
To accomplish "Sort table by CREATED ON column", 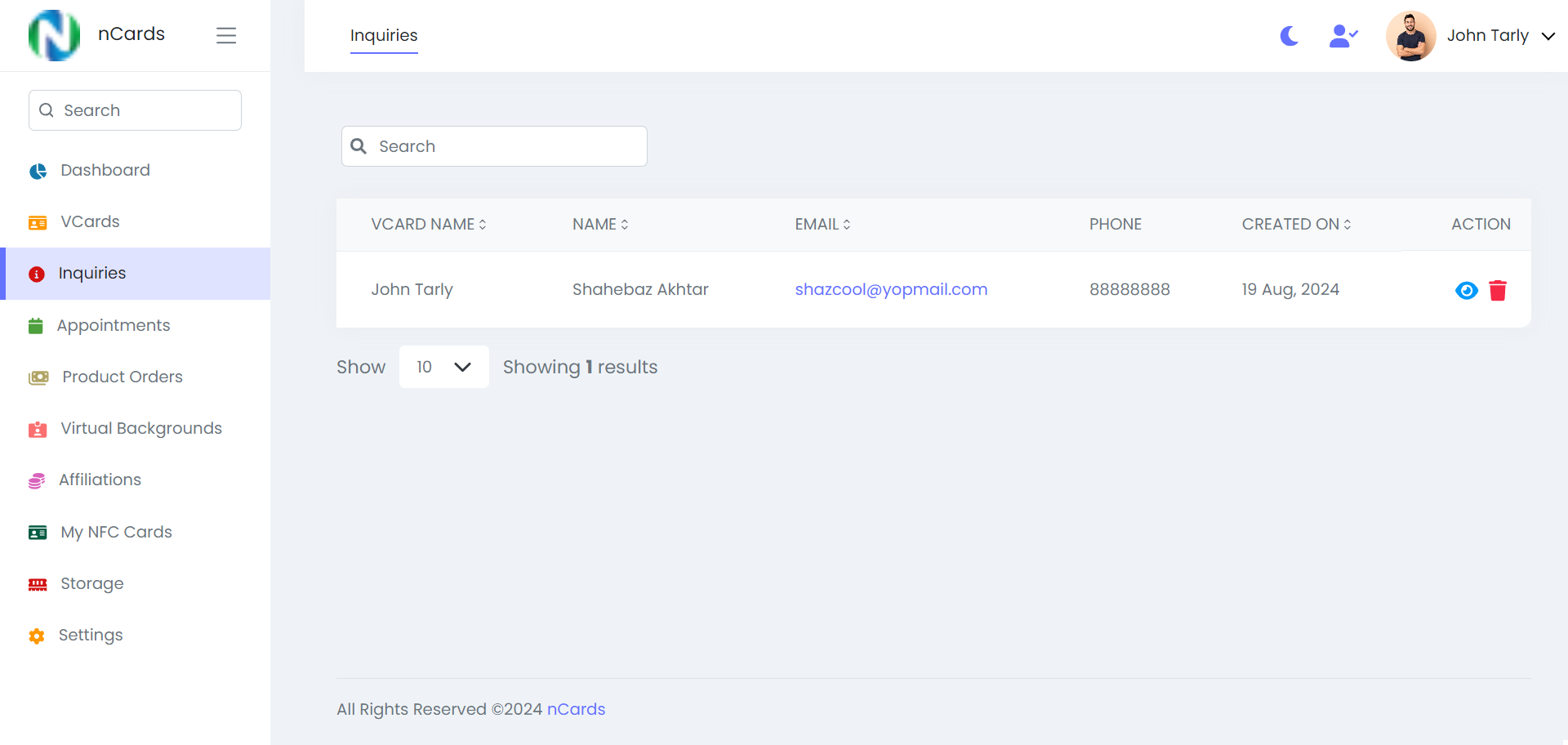I will [x=1295, y=225].
